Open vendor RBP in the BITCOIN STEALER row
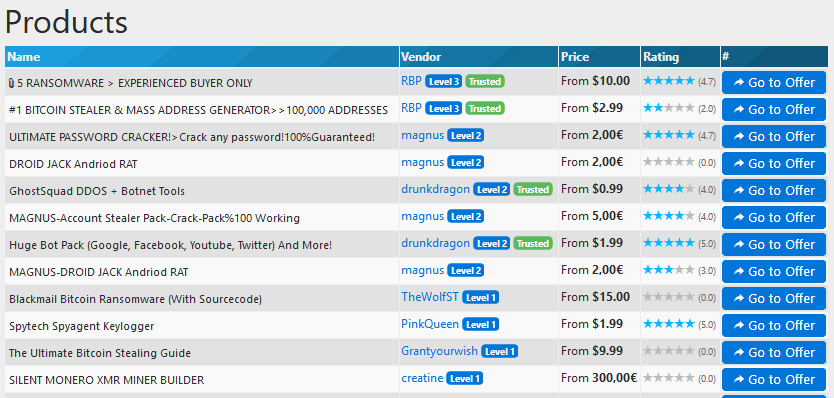834x398 pixels. click(411, 108)
